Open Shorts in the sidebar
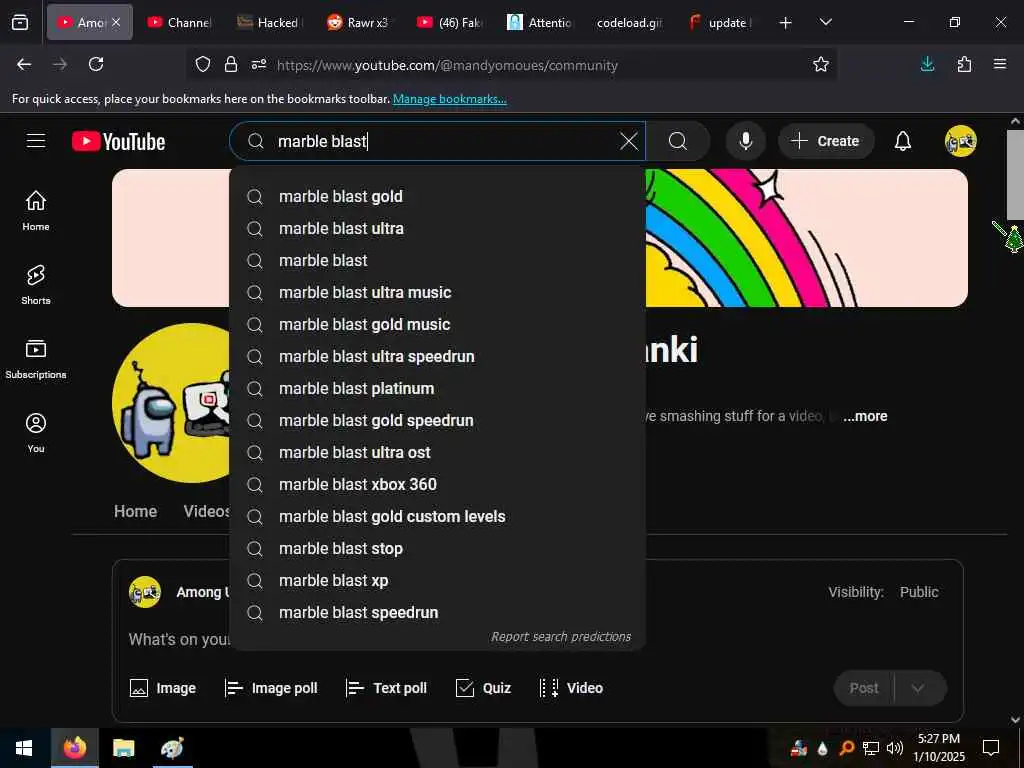This screenshot has height=768, width=1024. click(x=36, y=285)
